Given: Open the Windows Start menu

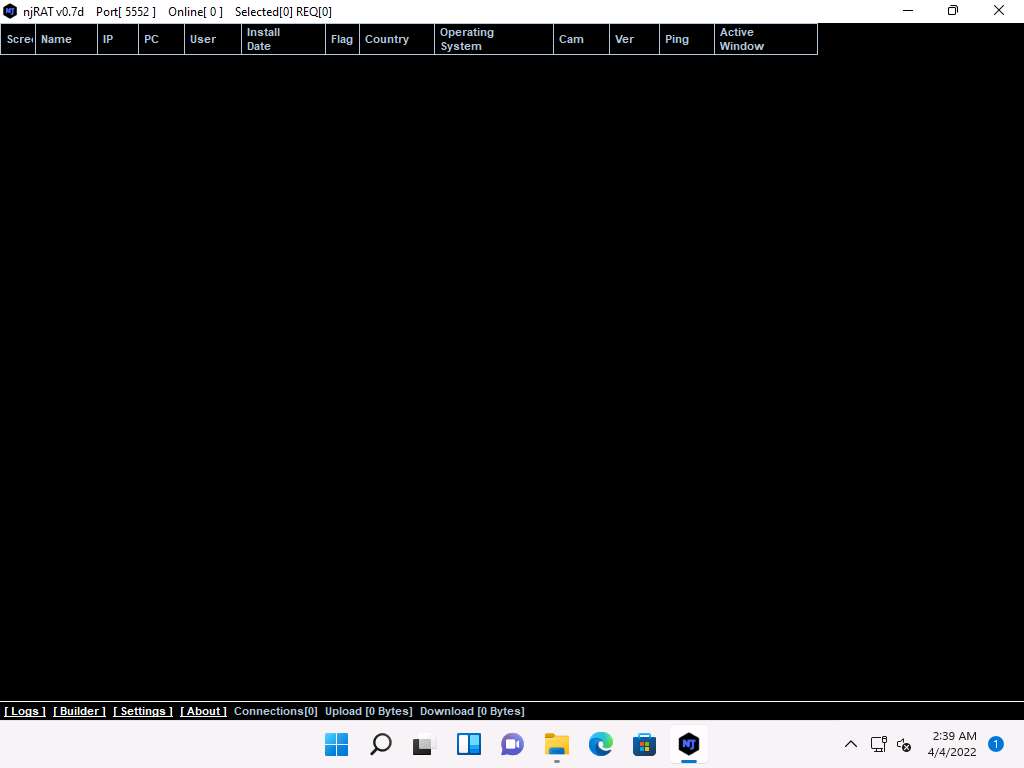Looking at the screenshot, I should [x=337, y=744].
